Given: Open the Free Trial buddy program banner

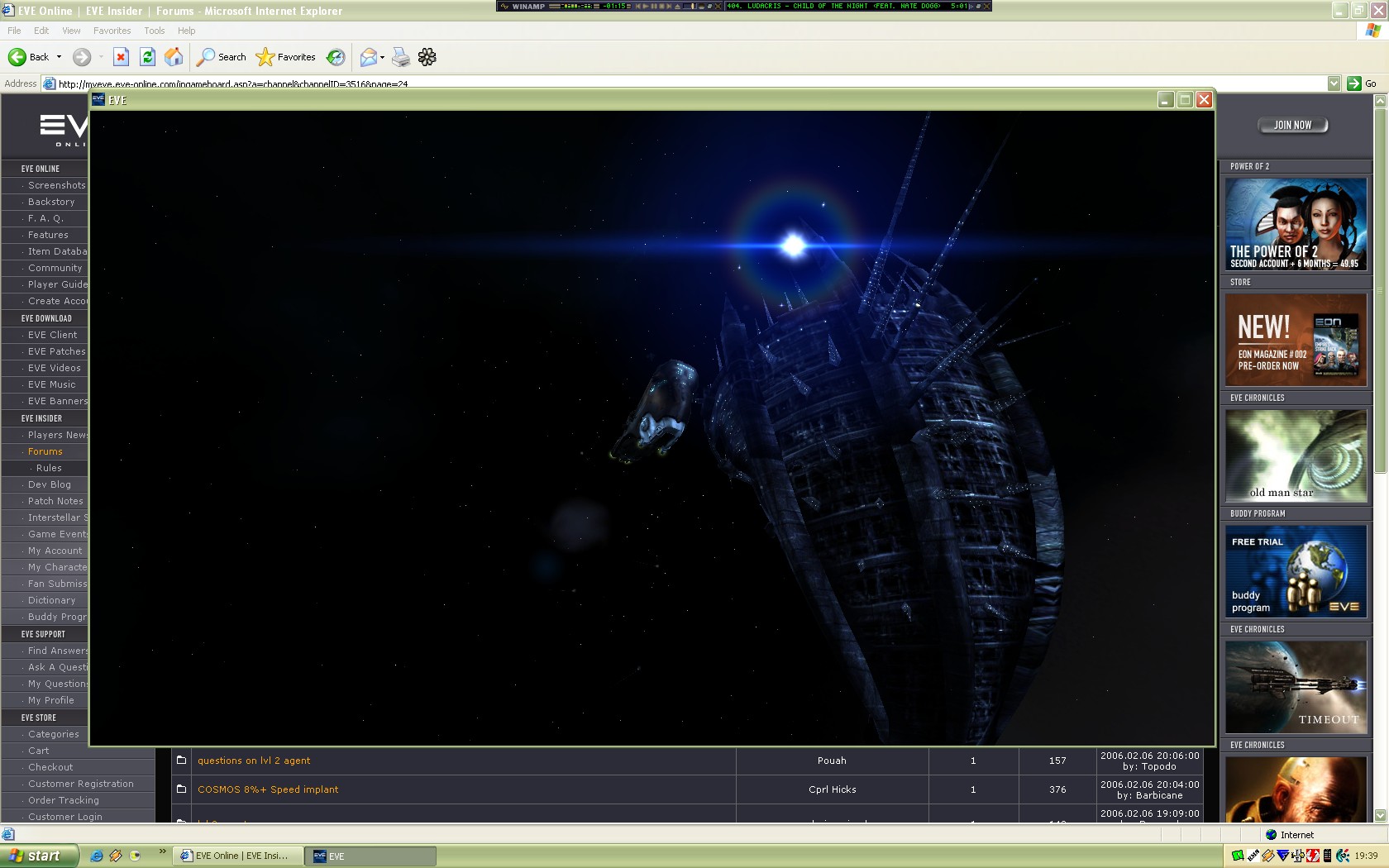Looking at the screenshot, I should (1296, 571).
